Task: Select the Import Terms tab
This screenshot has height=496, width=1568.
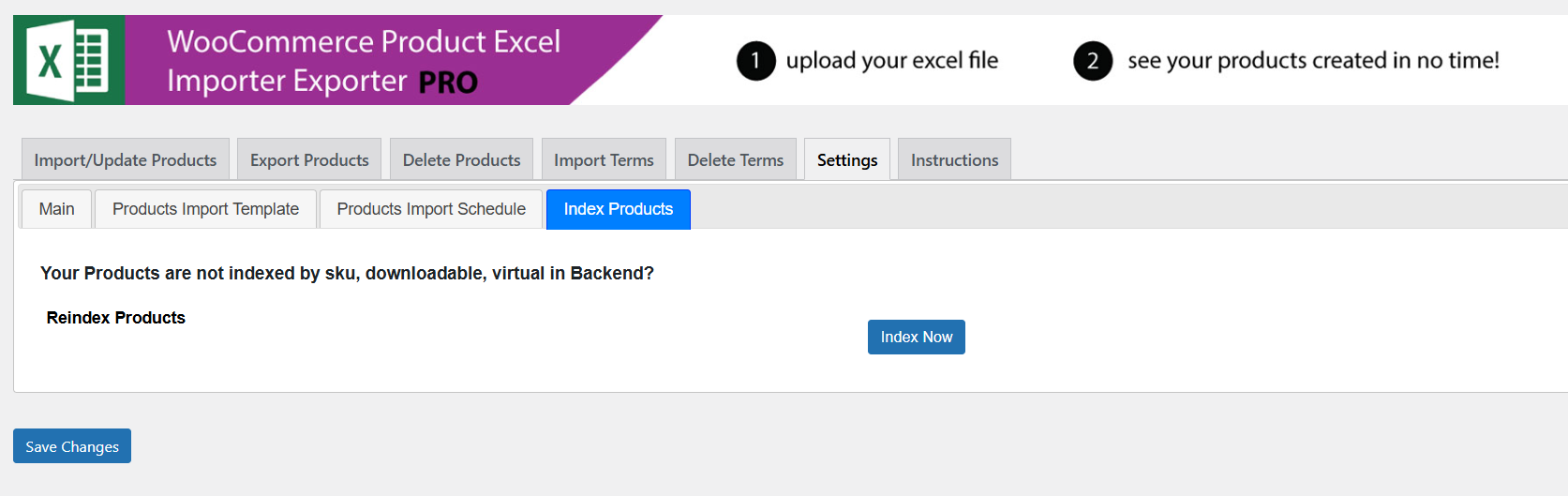Action: 604,159
